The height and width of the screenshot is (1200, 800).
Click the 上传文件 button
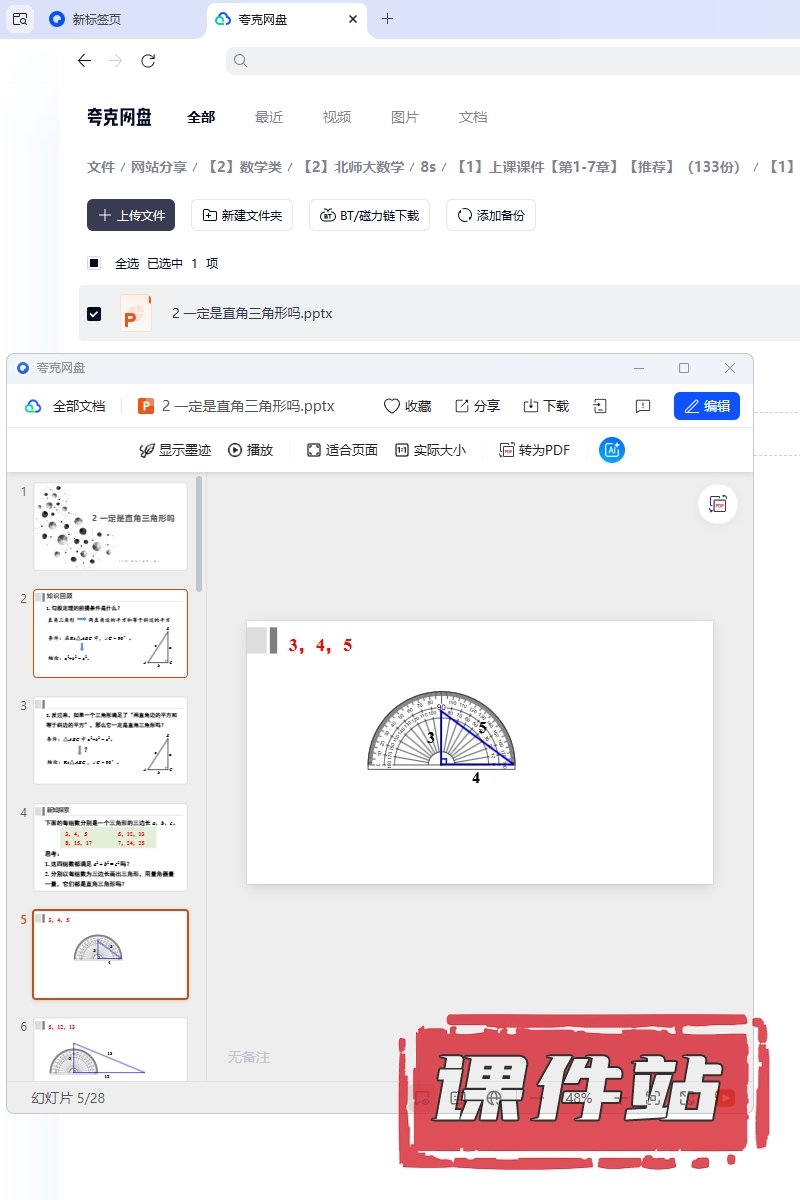point(131,215)
